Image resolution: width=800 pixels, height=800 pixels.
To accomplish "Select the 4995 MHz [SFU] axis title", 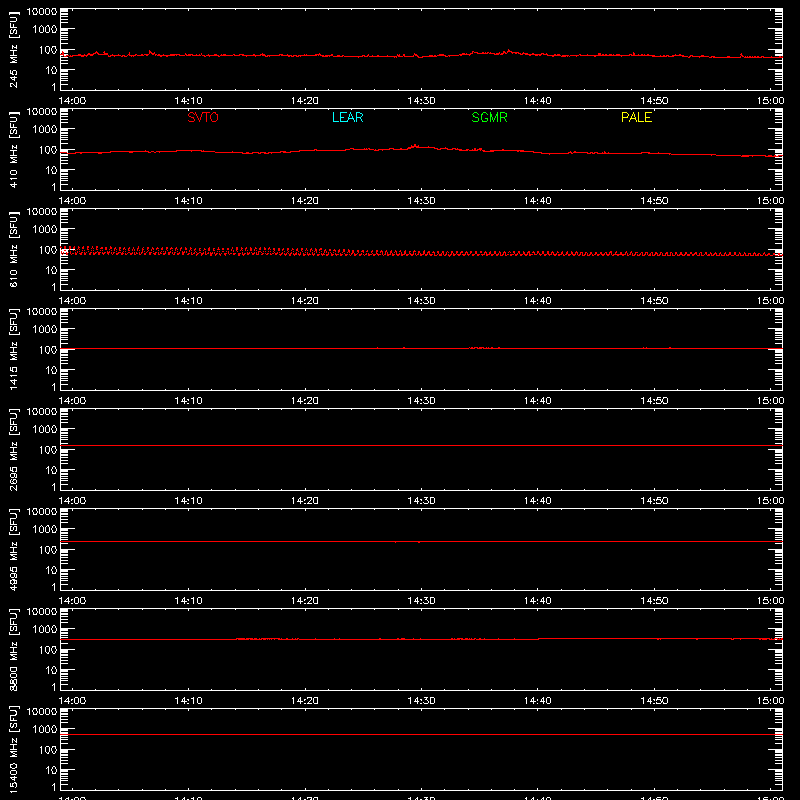I will click(14, 550).
